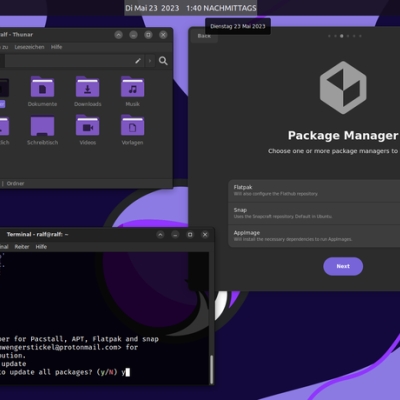The height and width of the screenshot is (400, 400).
Task: Shade the Thunar window using the up-arrow button
Action: click(x=118, y=35)
